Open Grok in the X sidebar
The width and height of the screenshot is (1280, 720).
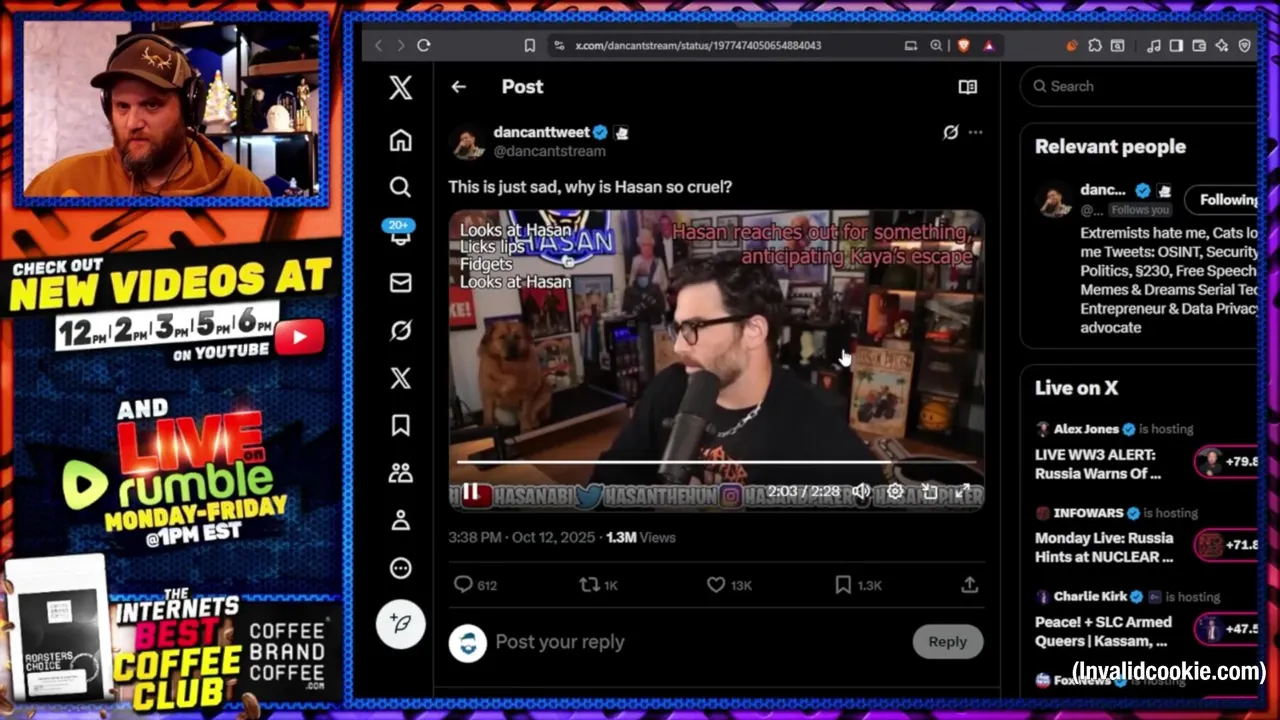point(401,330)
